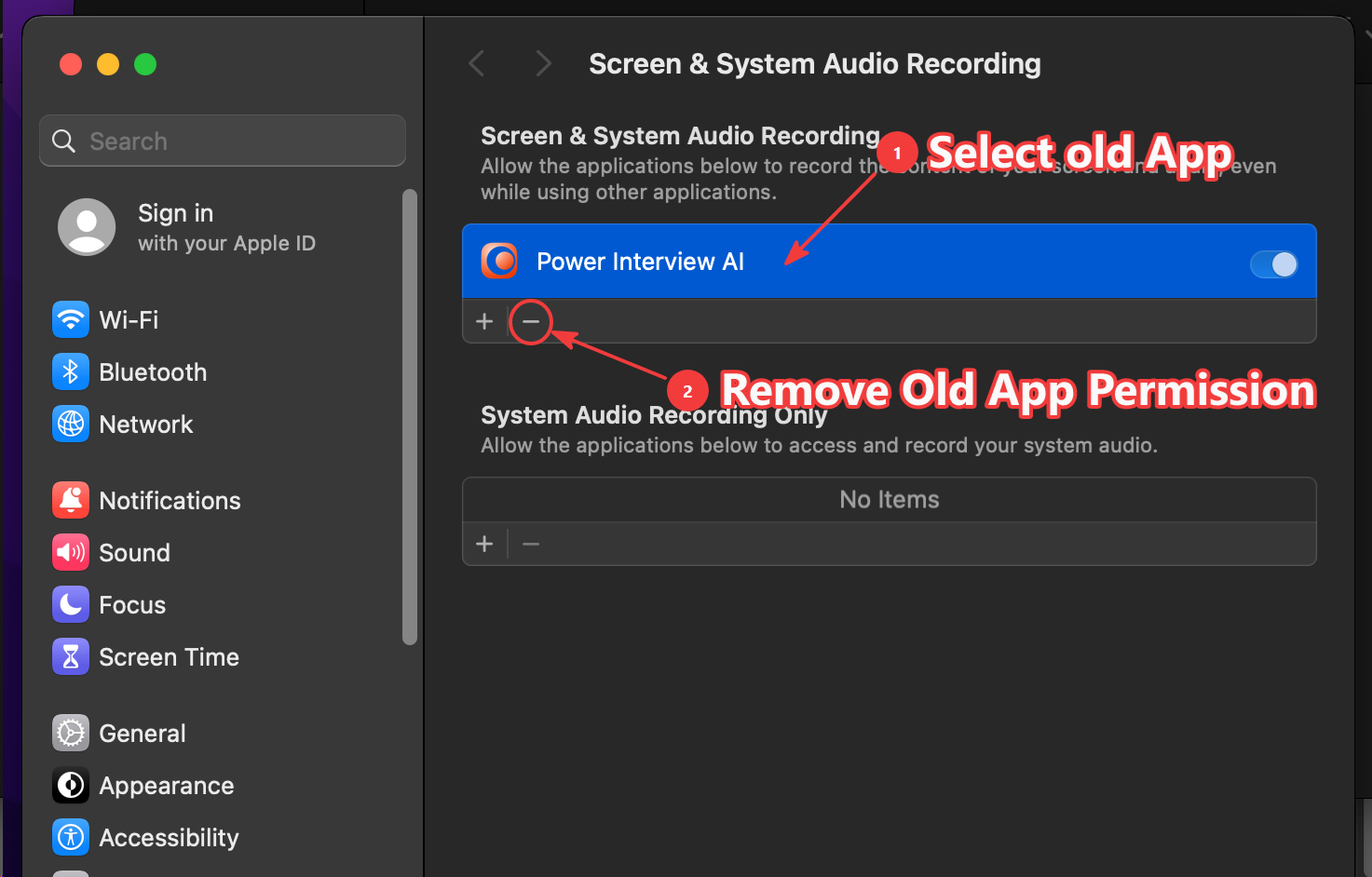Open the Network globe icon

coord(71,425)
